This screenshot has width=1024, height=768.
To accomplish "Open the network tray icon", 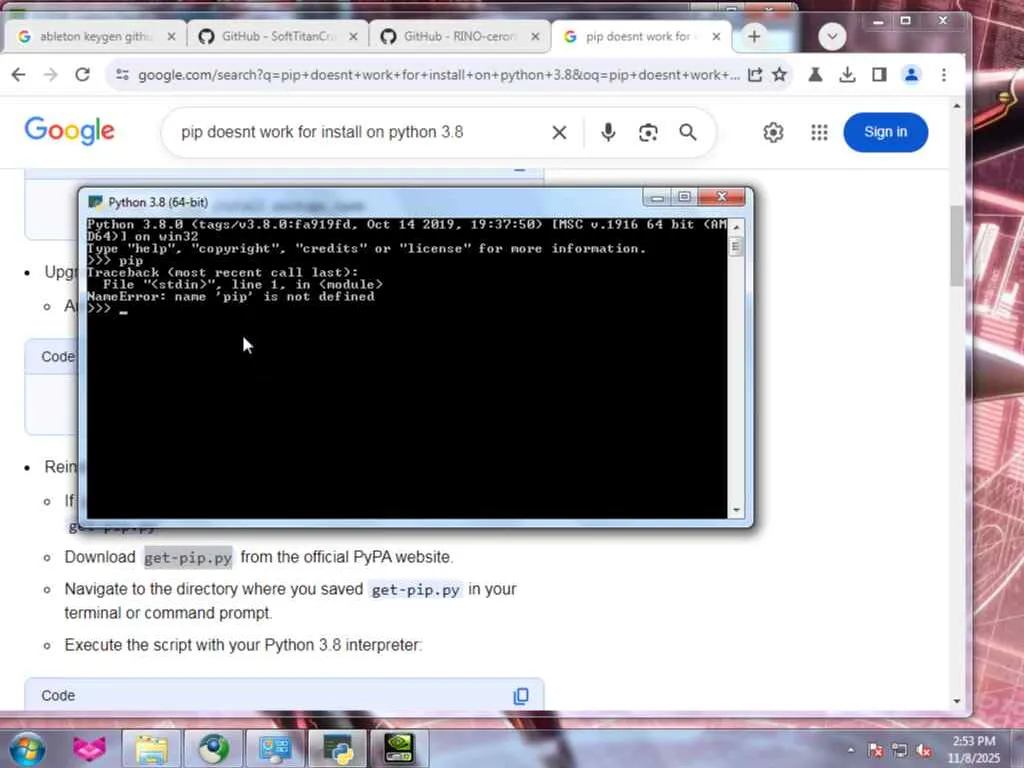I will [x=900, y=750].
